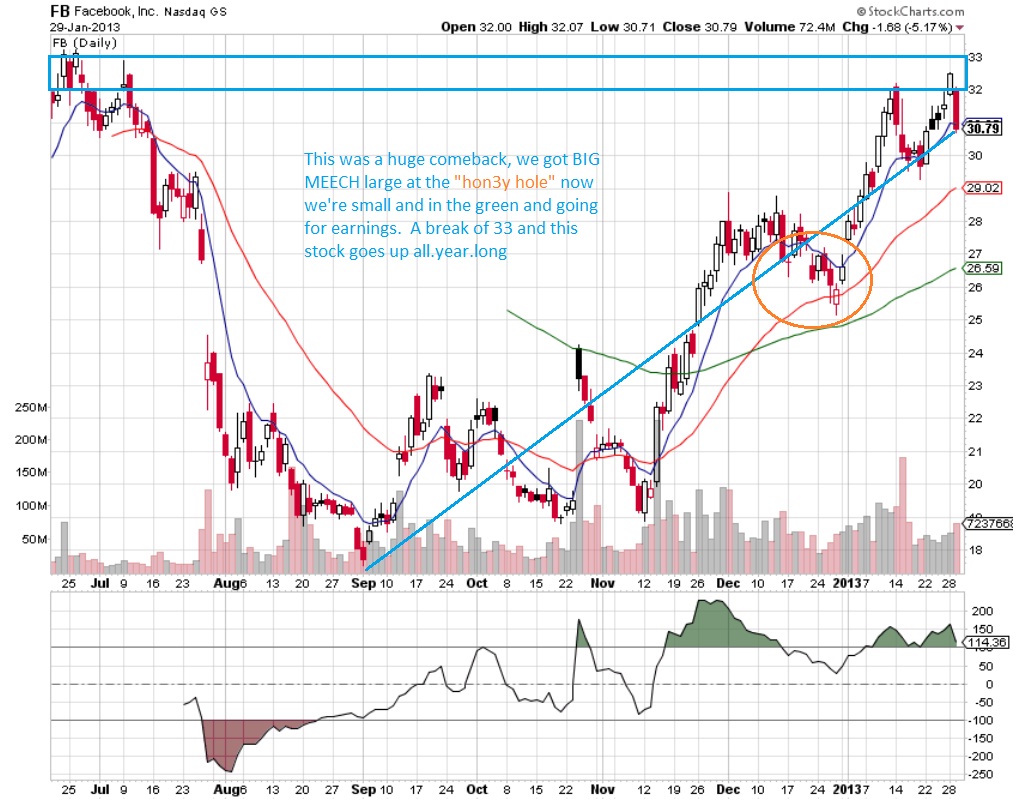Click the 200M volume axis label

click(31, 439)
